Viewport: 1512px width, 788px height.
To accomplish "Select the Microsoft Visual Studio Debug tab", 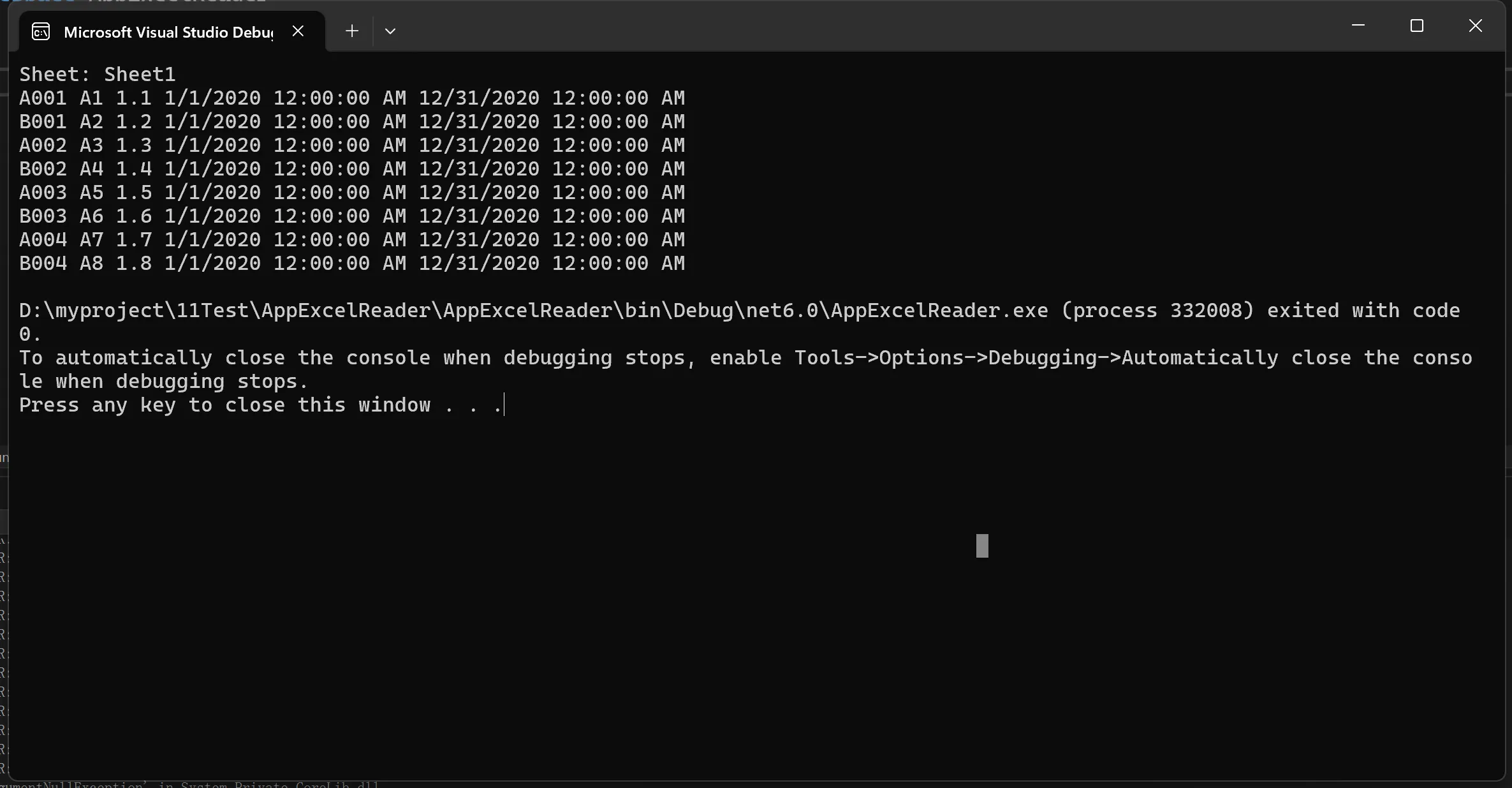I will coord(168,32).
